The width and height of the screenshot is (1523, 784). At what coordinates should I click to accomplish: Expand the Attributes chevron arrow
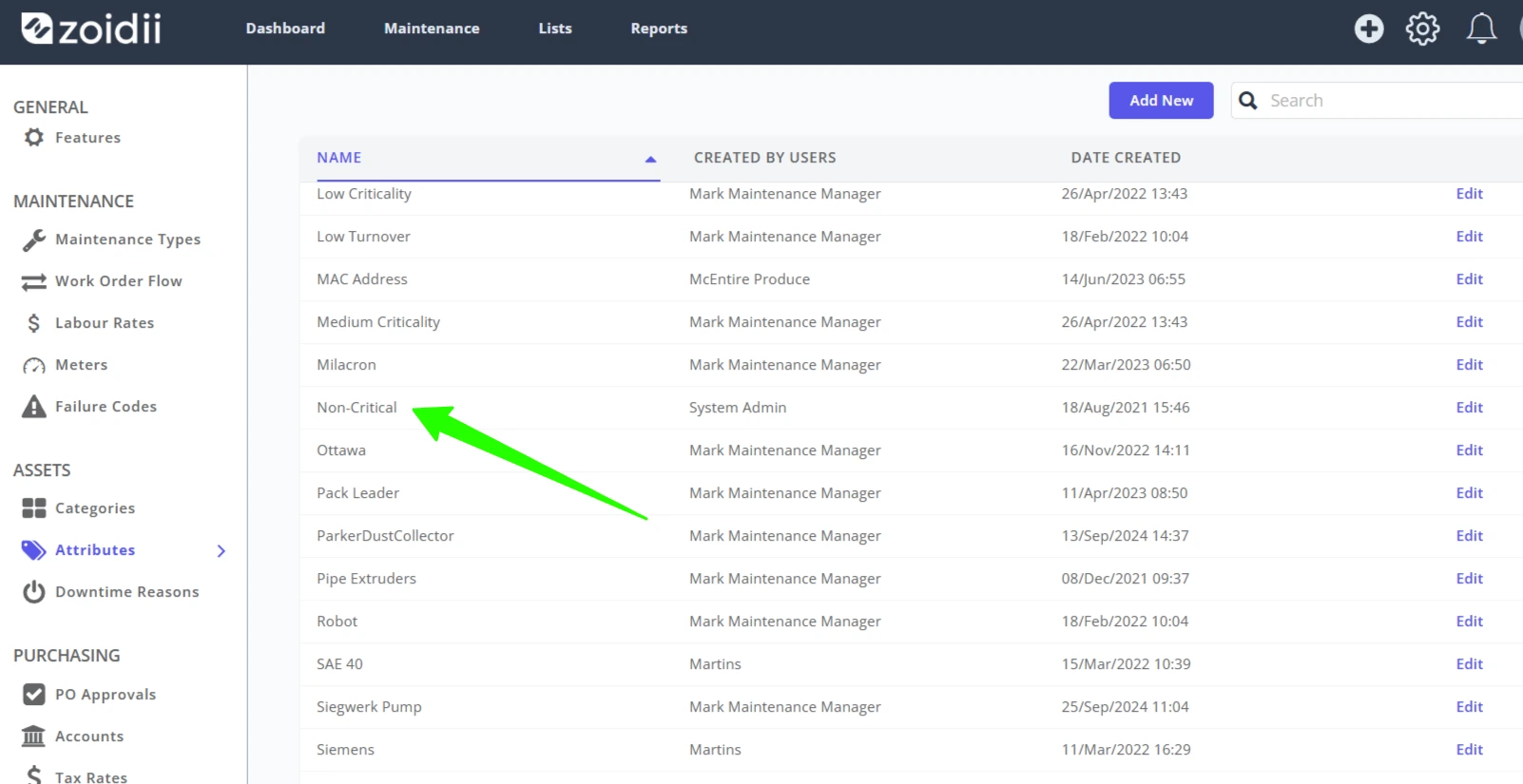tap(222, 550)
